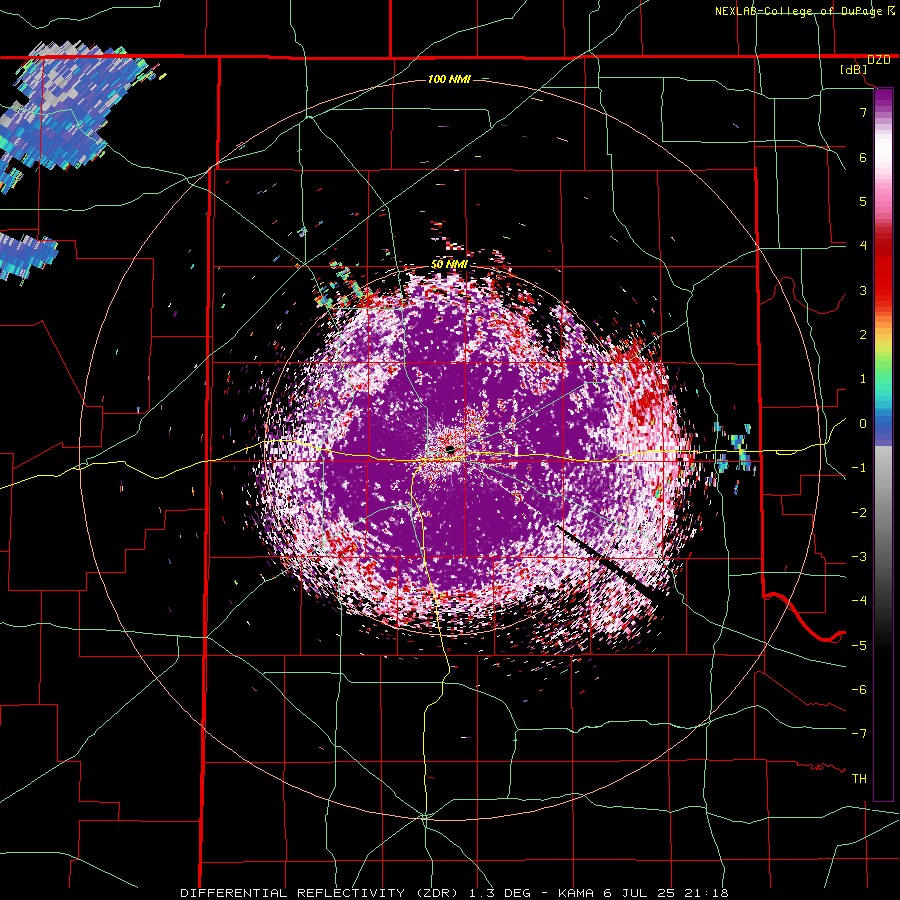
Task: Click the 50 NMI range ring label
Action: click(x=449, y=265)
